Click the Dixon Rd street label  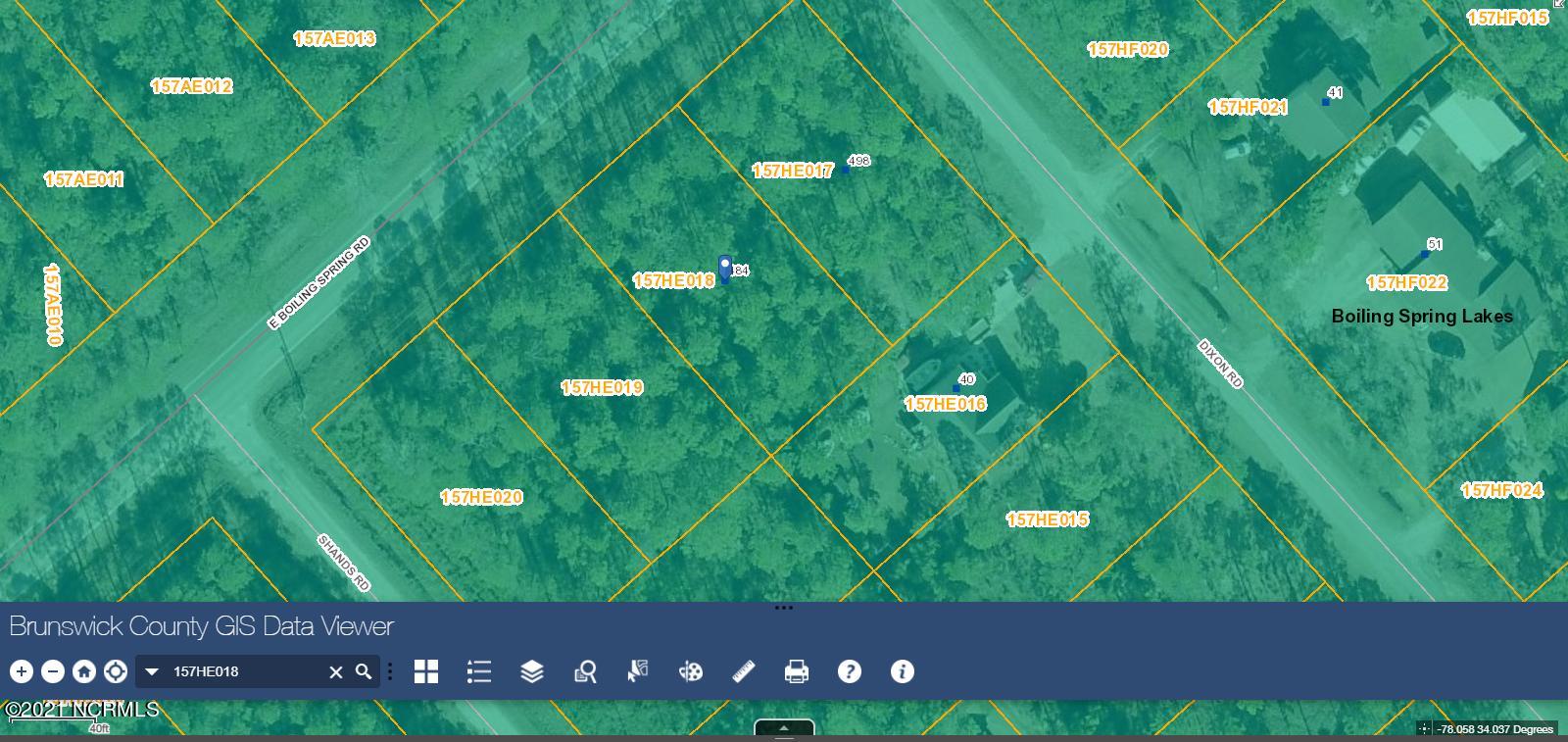(x=1221, y=364)
